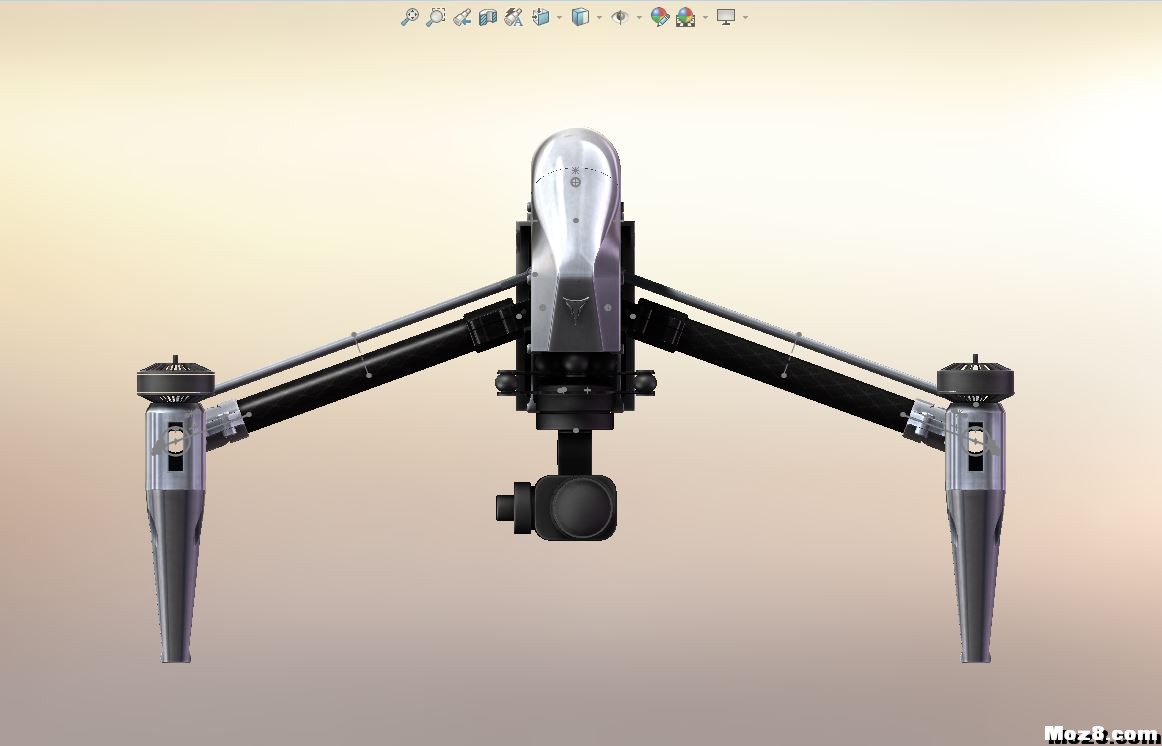Open View Settings monitor icon
Screen dimensions: 1162x746
point(726,16)
